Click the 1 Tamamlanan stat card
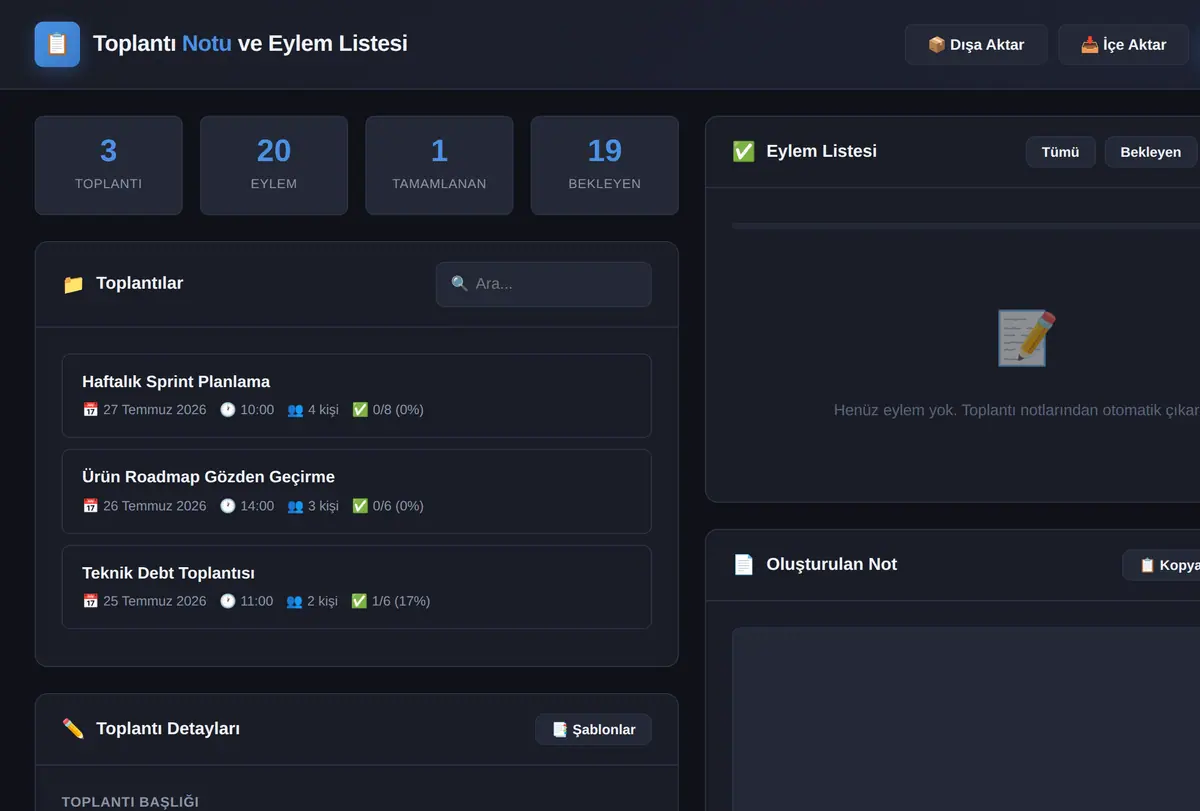 (x=439, y=165)
